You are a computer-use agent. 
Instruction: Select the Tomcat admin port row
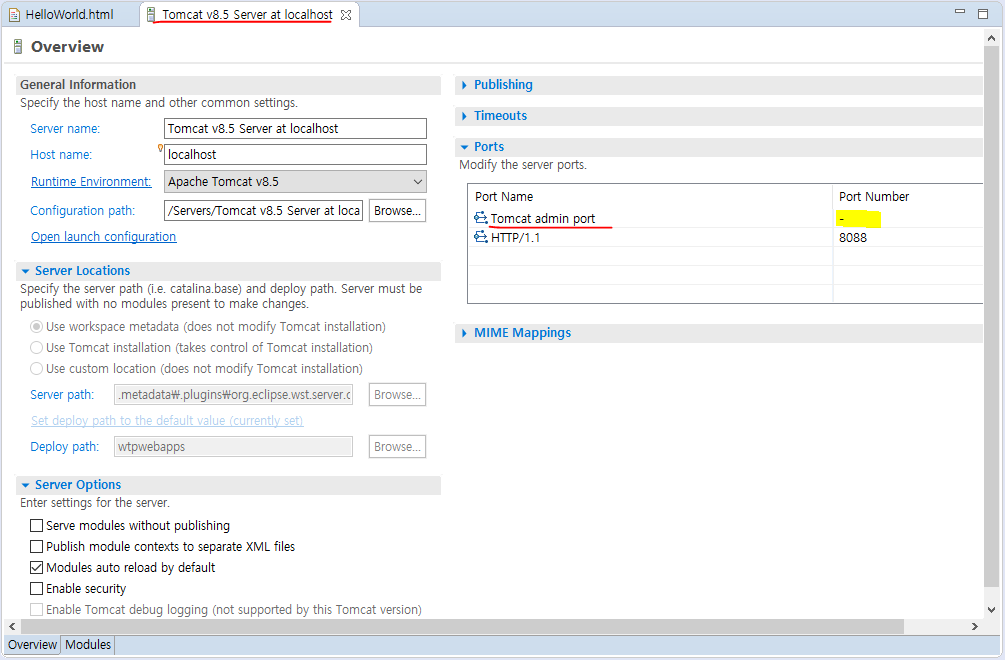point(728,219)
